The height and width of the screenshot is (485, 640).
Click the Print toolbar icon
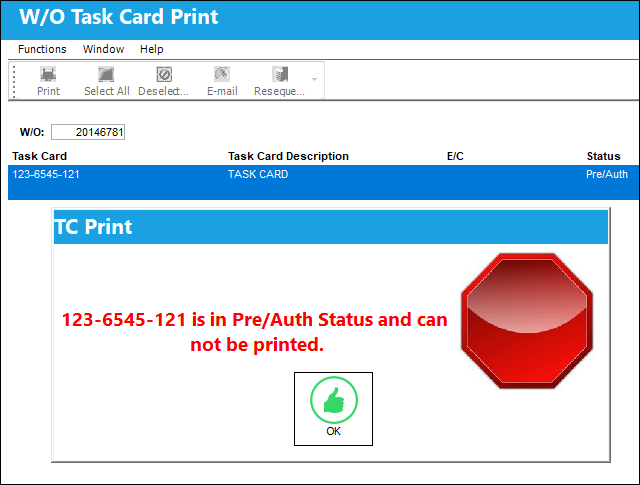point(48,81)
